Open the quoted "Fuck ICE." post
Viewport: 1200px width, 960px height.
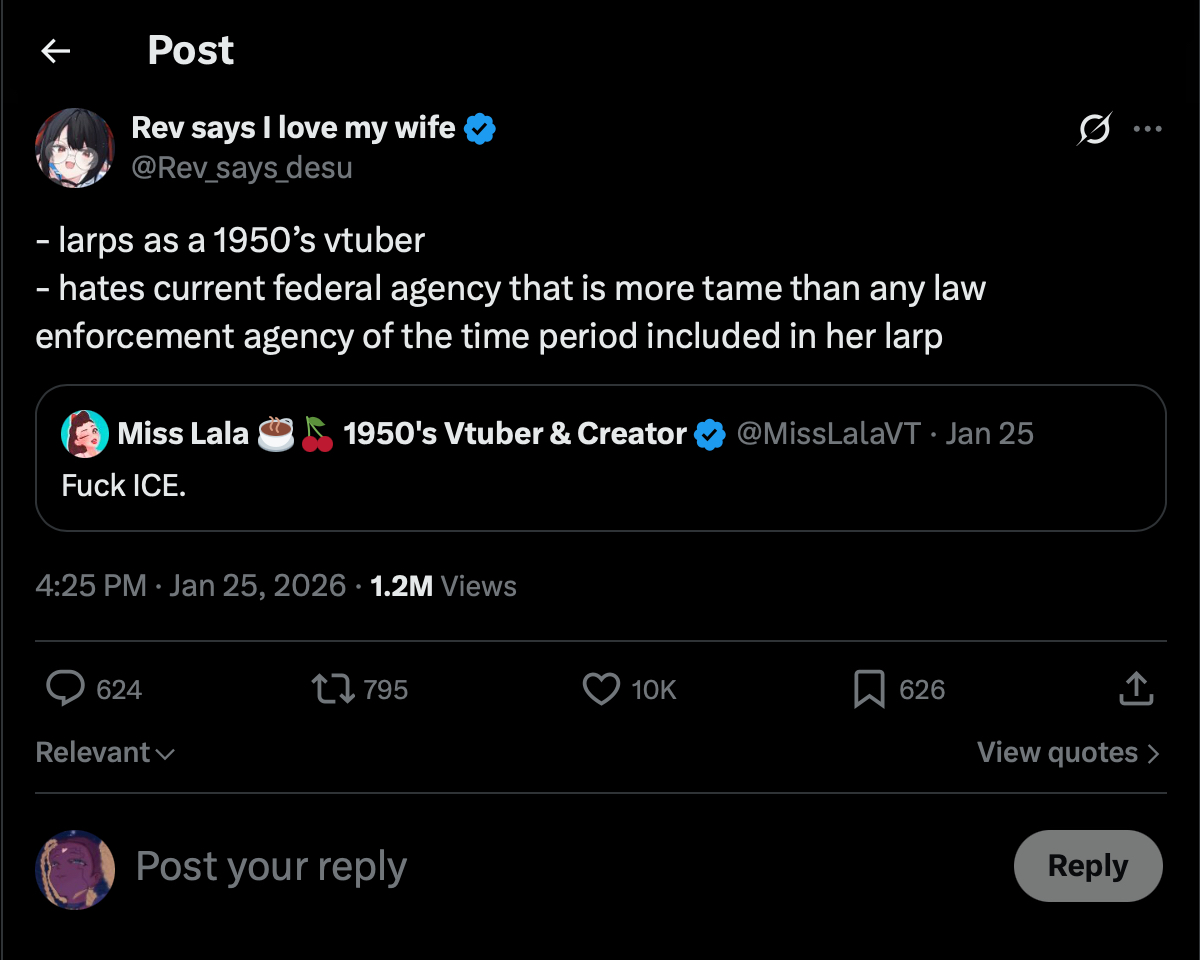point(600,488)
